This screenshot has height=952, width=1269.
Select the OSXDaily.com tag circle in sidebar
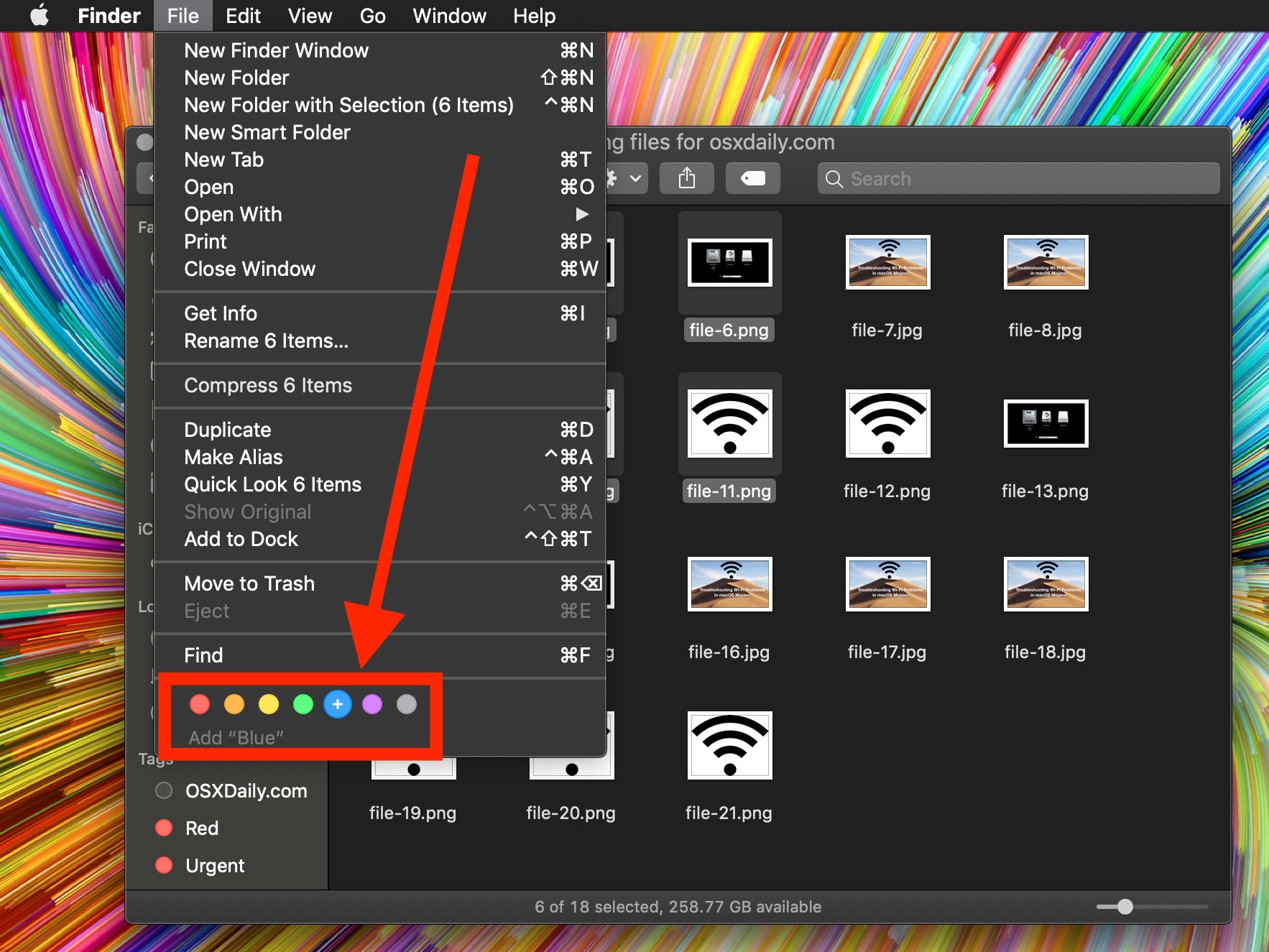click(164, 790)
